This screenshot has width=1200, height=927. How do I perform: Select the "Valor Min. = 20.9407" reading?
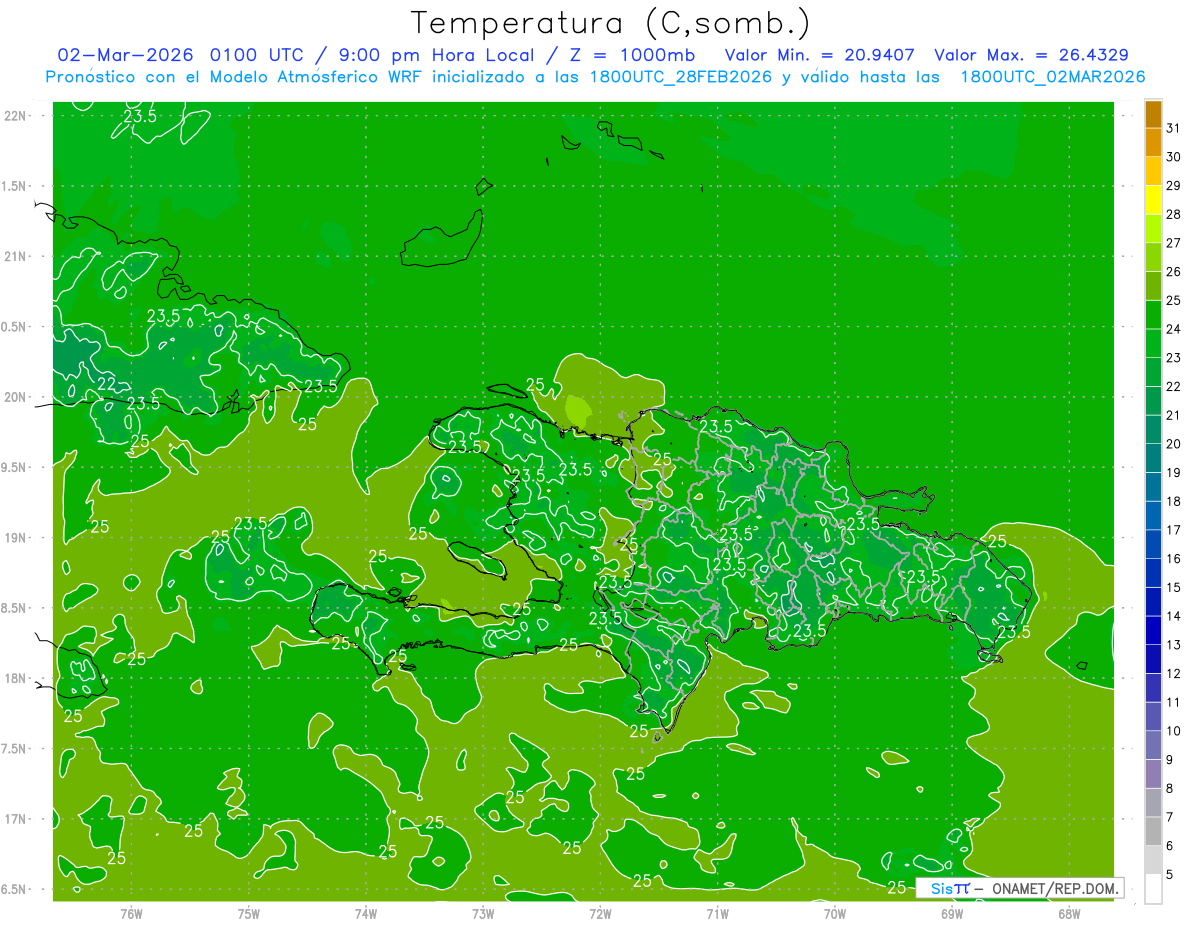(820, 55)
